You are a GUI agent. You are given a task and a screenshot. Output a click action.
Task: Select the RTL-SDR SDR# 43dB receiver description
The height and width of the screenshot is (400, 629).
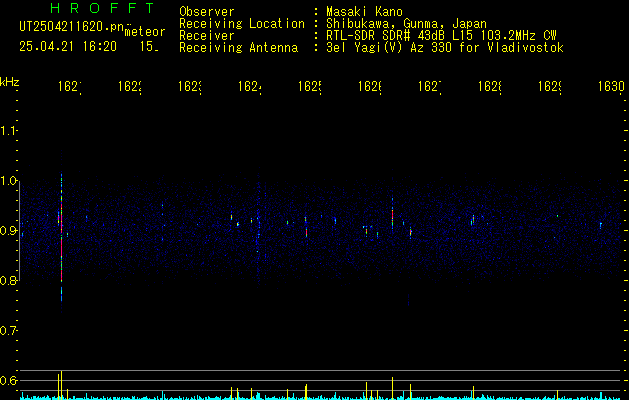point(441,36)
